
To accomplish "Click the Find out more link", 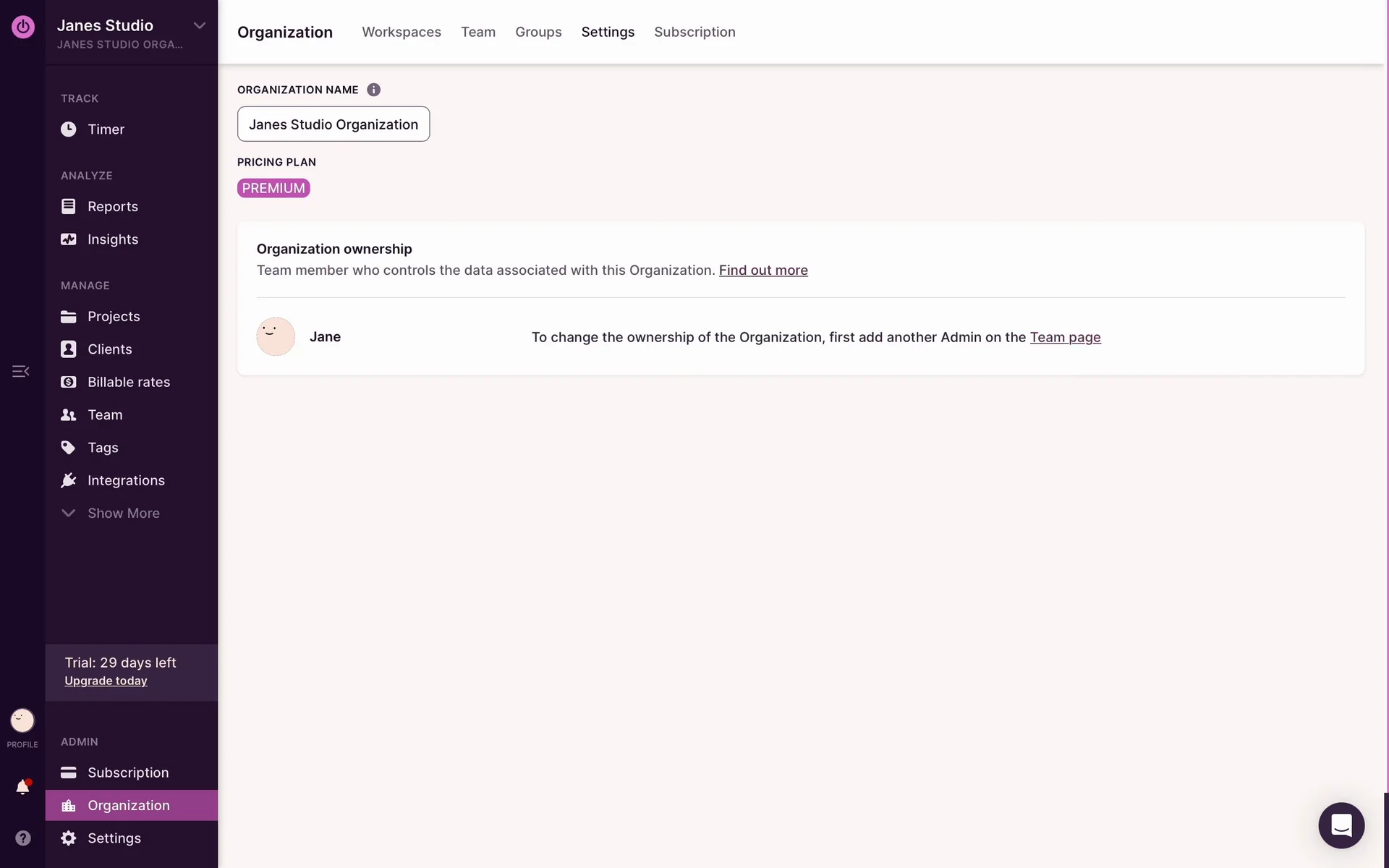I will point(763,270).
